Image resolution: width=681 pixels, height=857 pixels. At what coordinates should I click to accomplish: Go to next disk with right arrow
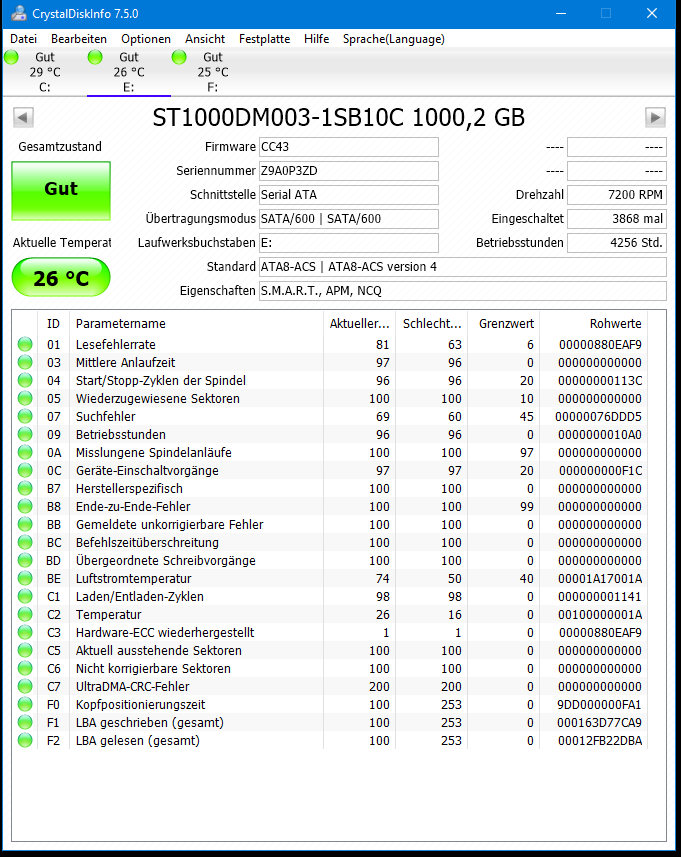point(655,117)
